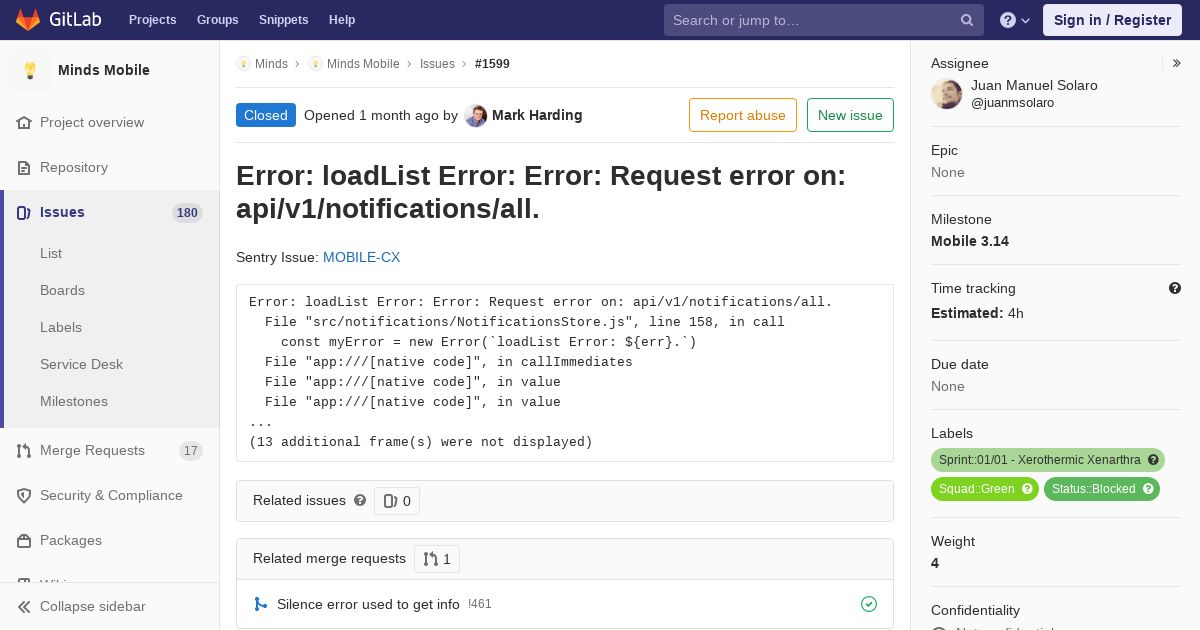This screenshot has width=1200, height=630.
Task: Open the MOBILE-CX Sentry issue link
Action: coord(361,257)
